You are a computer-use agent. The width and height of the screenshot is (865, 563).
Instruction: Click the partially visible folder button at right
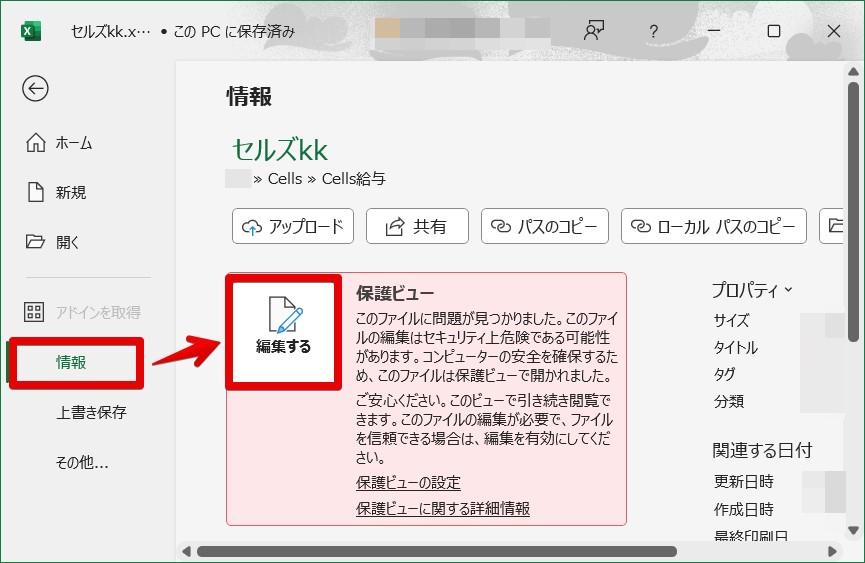[830, 226]
